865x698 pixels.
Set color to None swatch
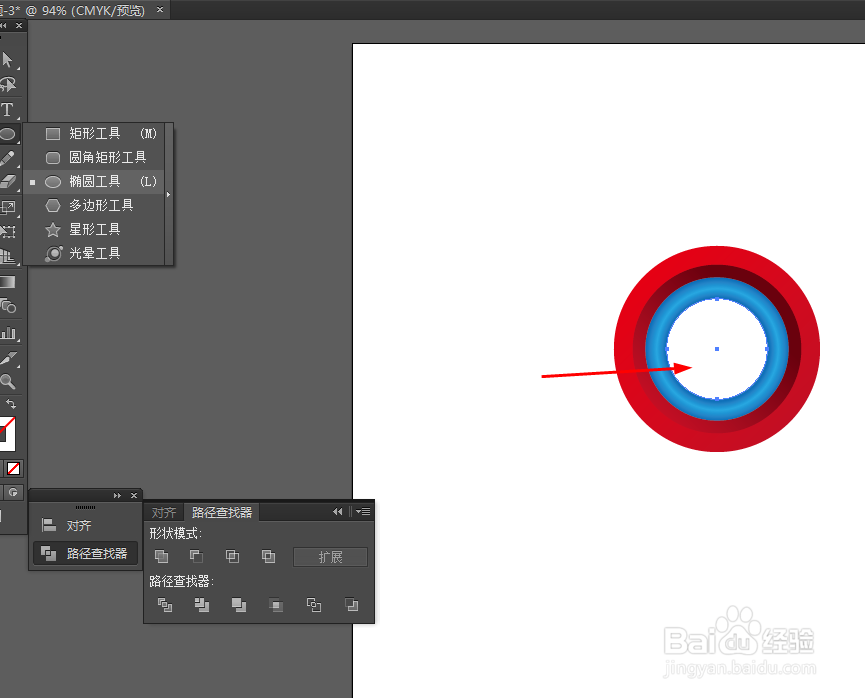pyautogui.click(x=13, y=469)
